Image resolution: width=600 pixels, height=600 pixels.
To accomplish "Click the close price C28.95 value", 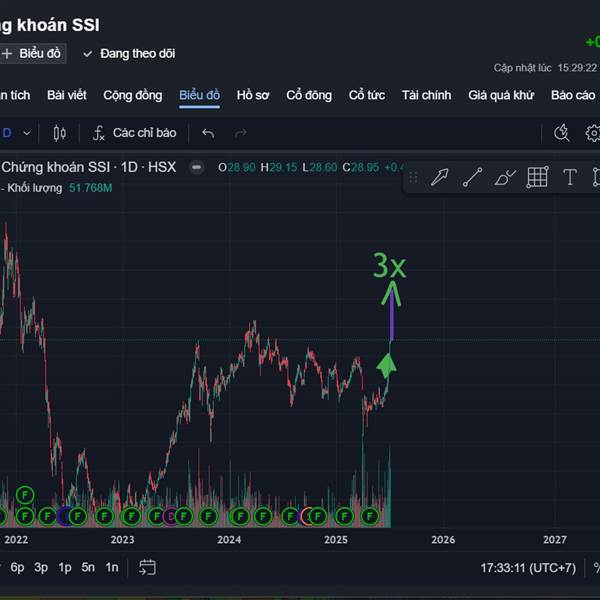I will (360, 168).
